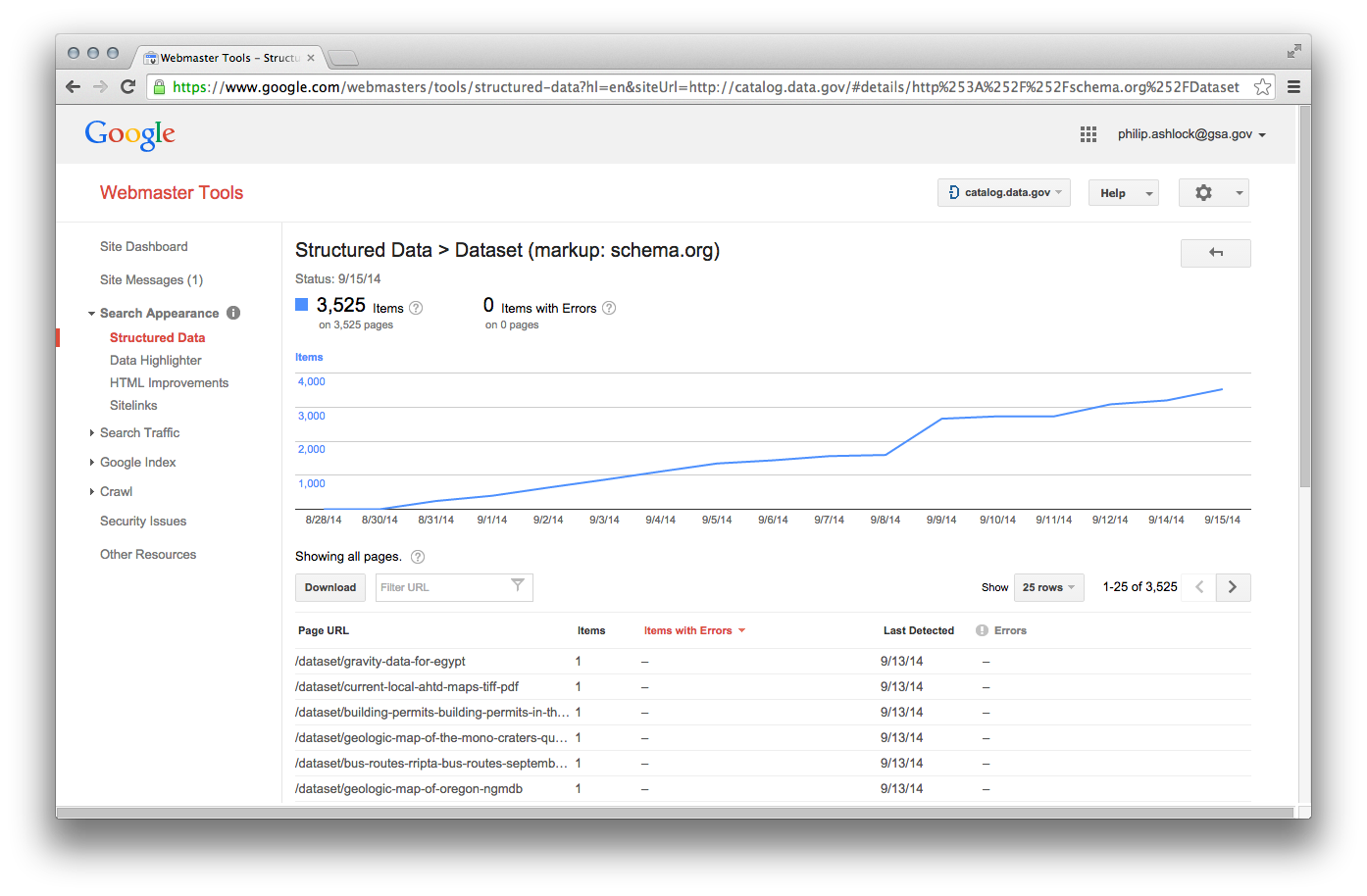Open the settings gear menu
Screen dimensions: 1367x896
tap(1213, 193)
